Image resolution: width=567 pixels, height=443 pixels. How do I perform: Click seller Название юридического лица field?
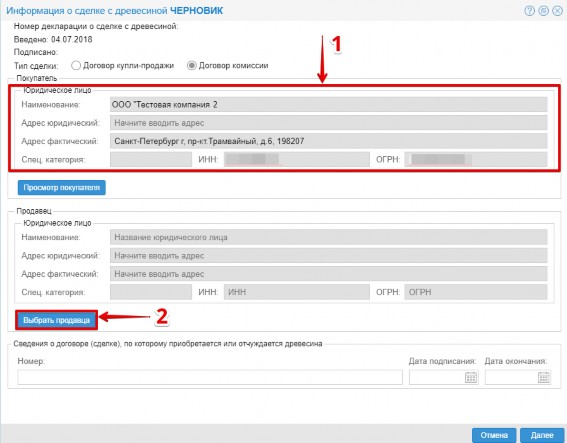click(x=329, y=237)
